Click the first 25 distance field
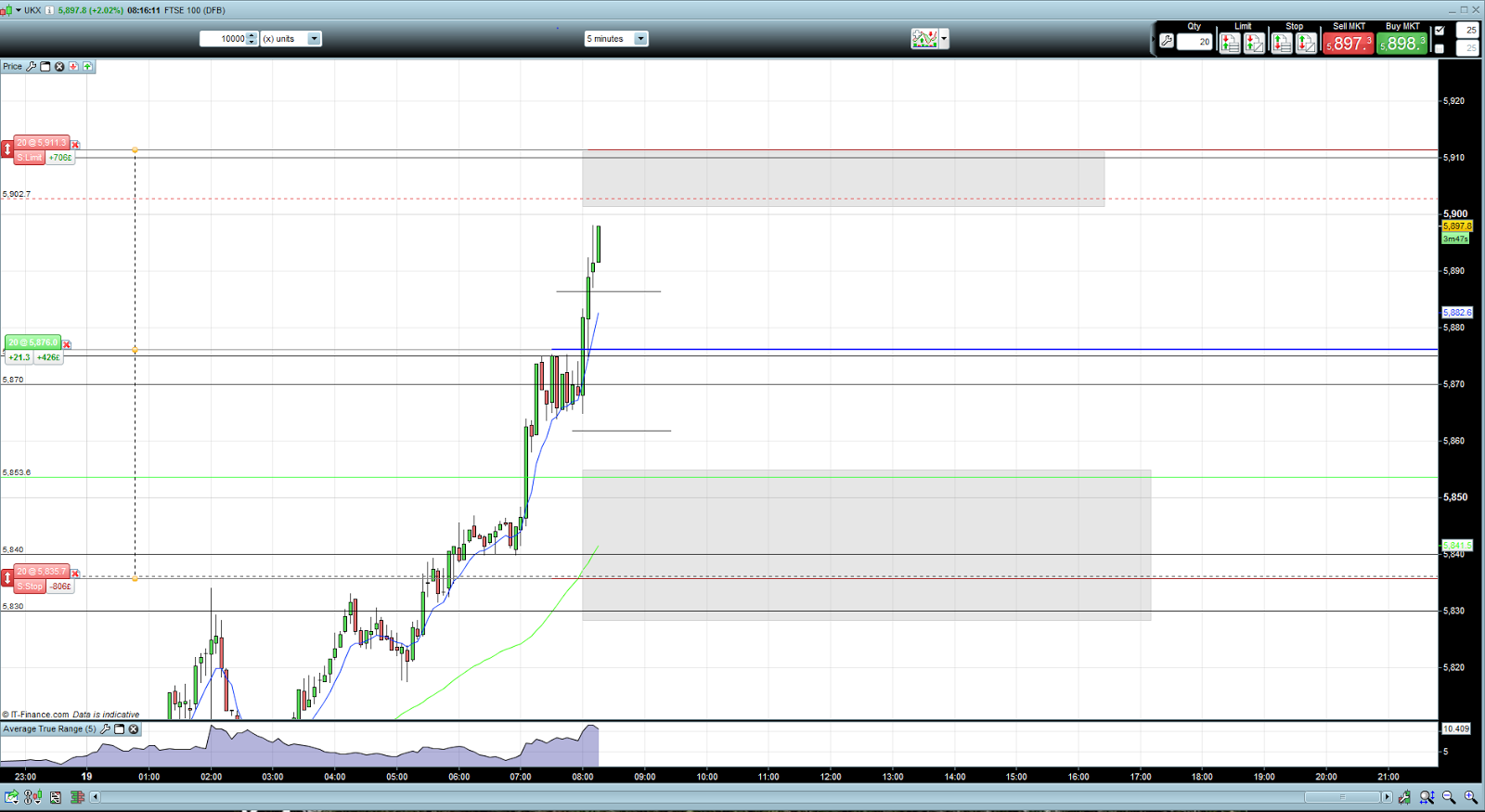Image resolution: width=1485 pixels, height=812 pixels. coord(1467,31)
